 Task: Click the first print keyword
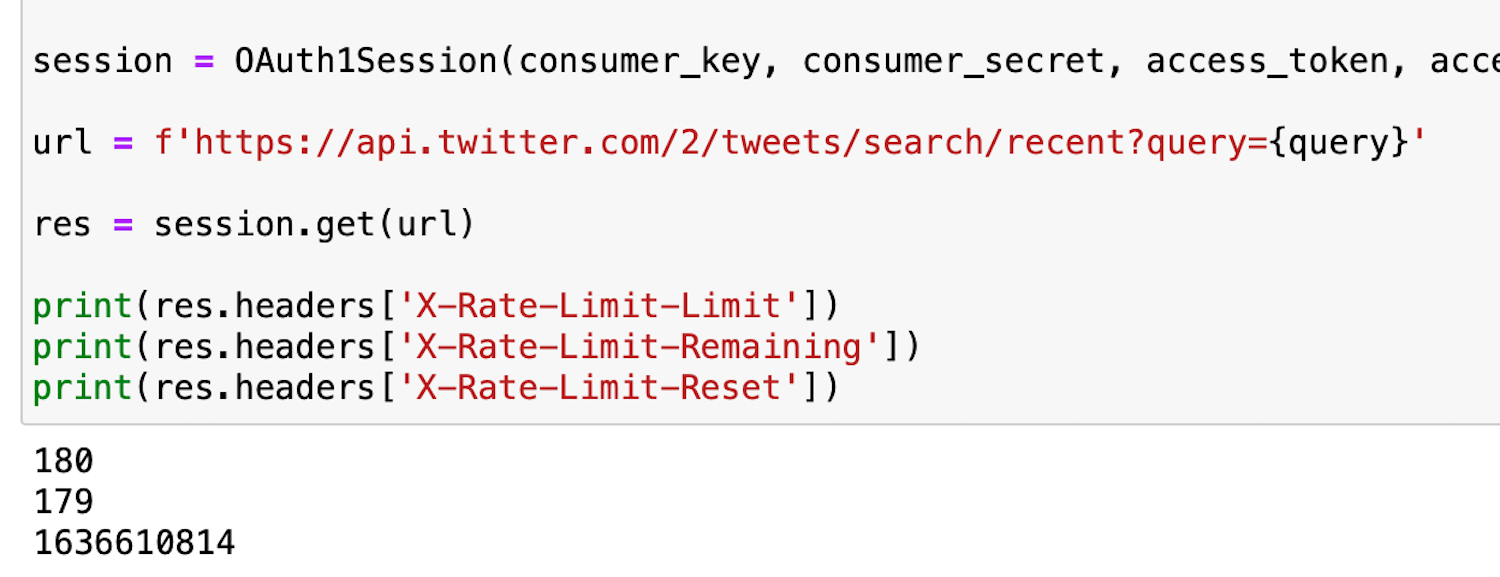(x=82, y=306)
